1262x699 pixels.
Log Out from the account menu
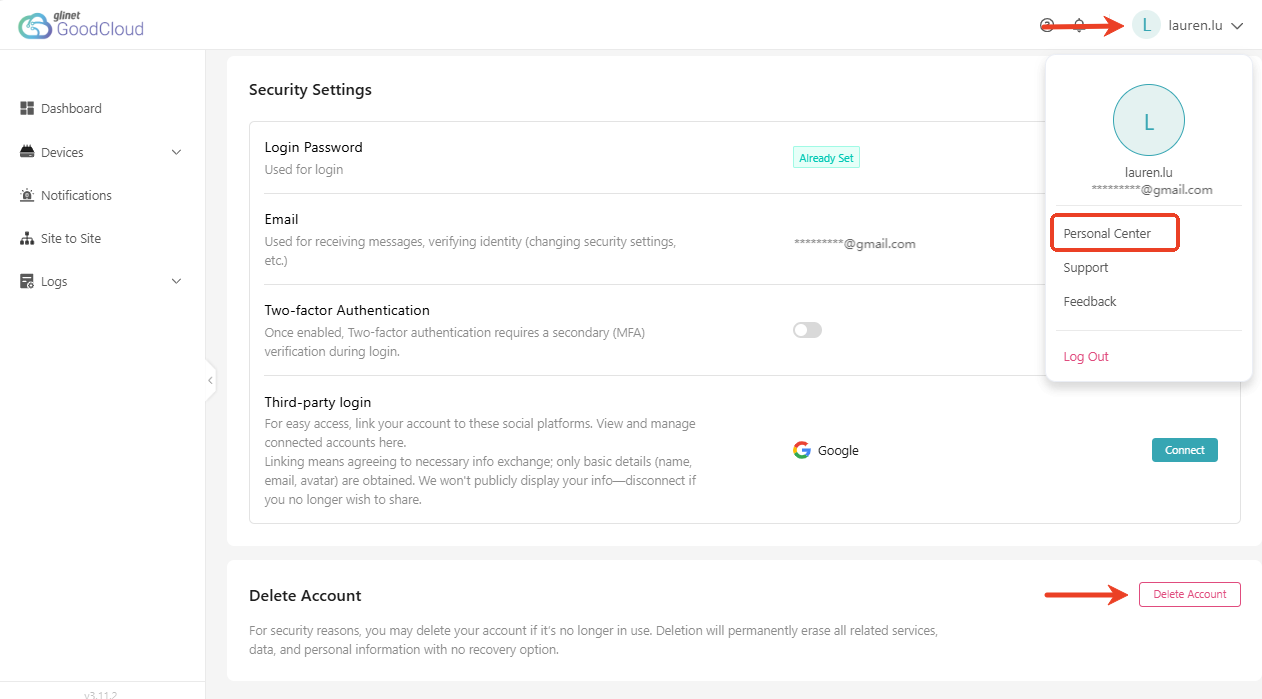[x=1086, y=356]
